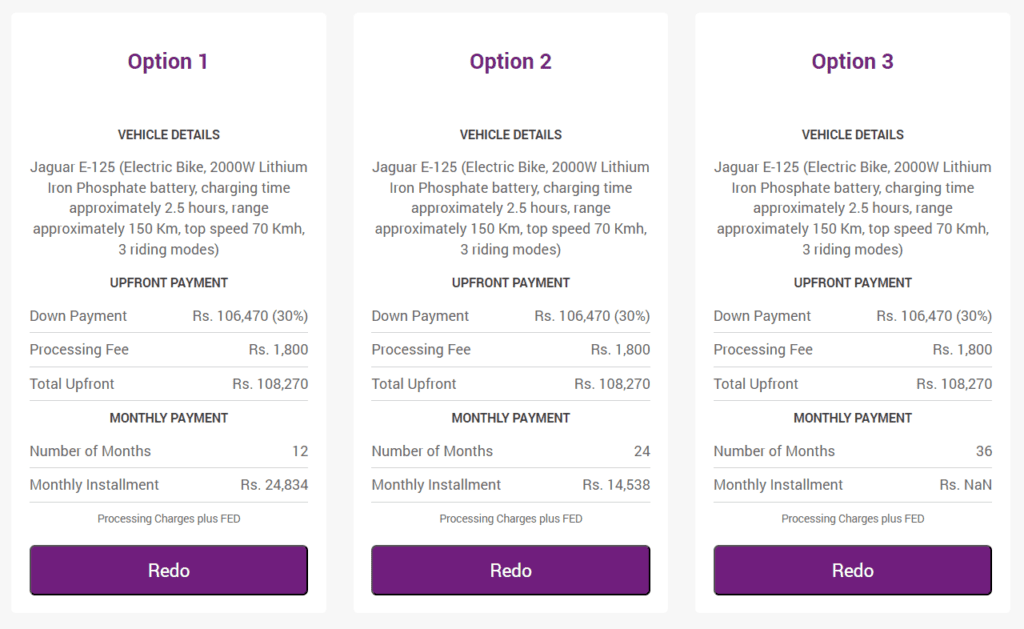The width and height of the screenshot is (1024, 629).
Task: Click the Rs. 24,834 monthly installment amount
Action: pos(274,485)
